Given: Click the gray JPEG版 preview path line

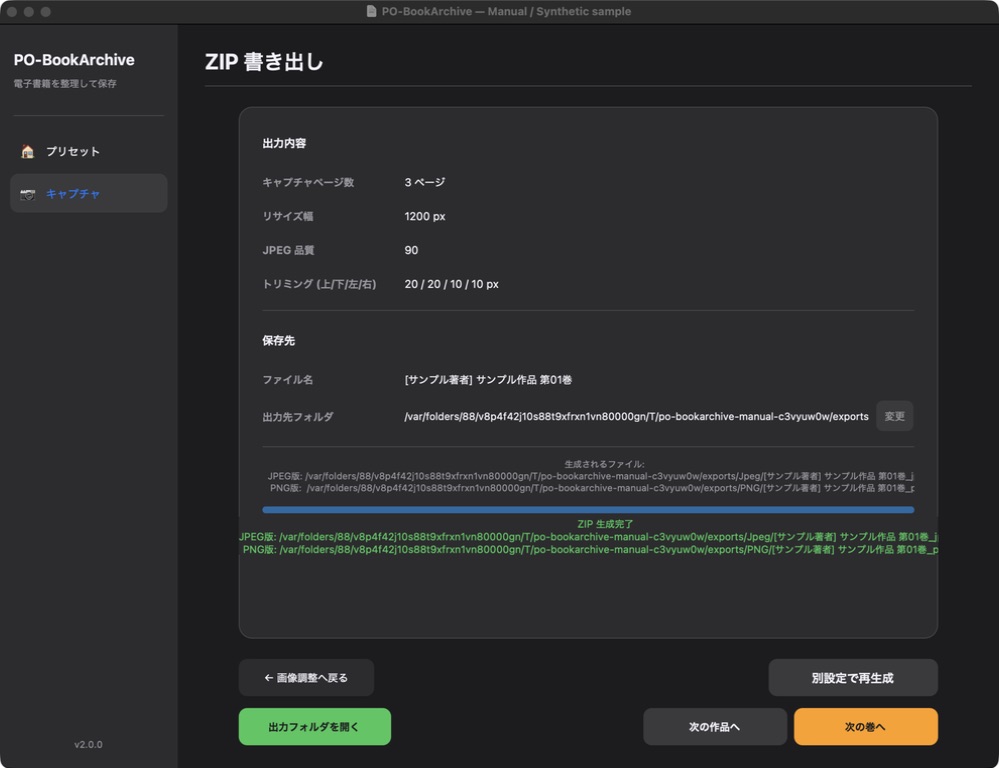Looking at the screenshot, I should [591, 476].
